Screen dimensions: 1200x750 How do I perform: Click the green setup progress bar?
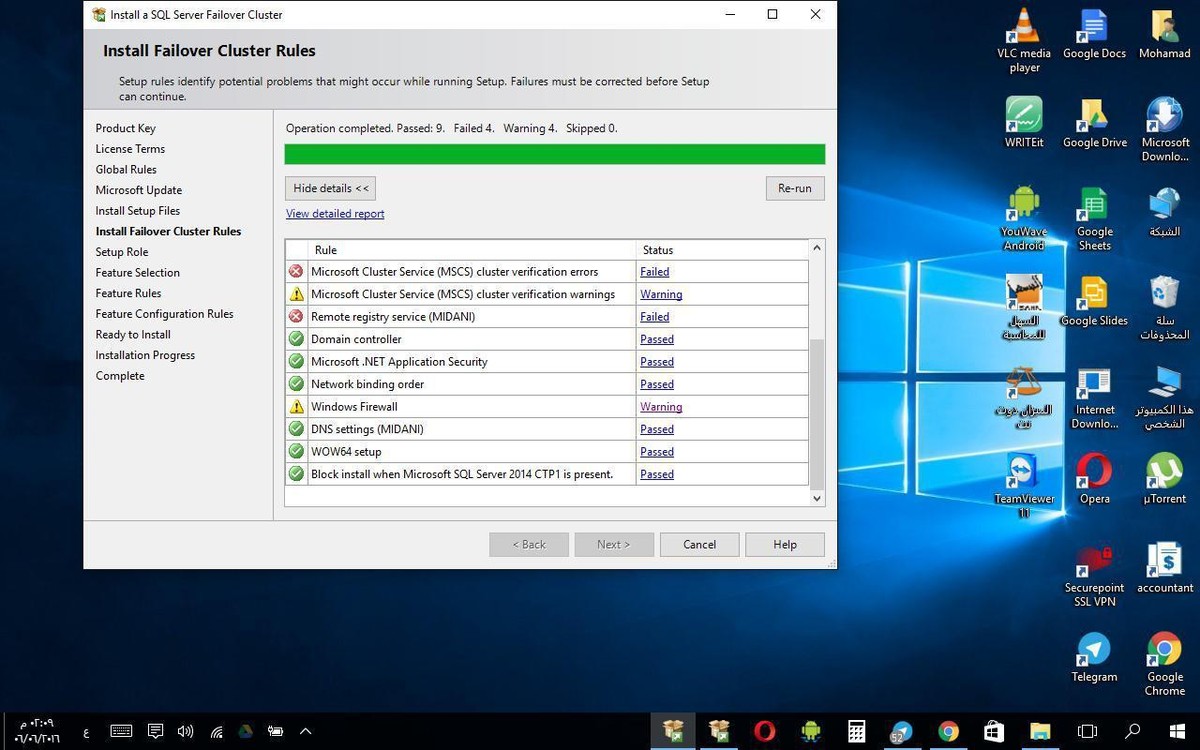coord(555,154)
